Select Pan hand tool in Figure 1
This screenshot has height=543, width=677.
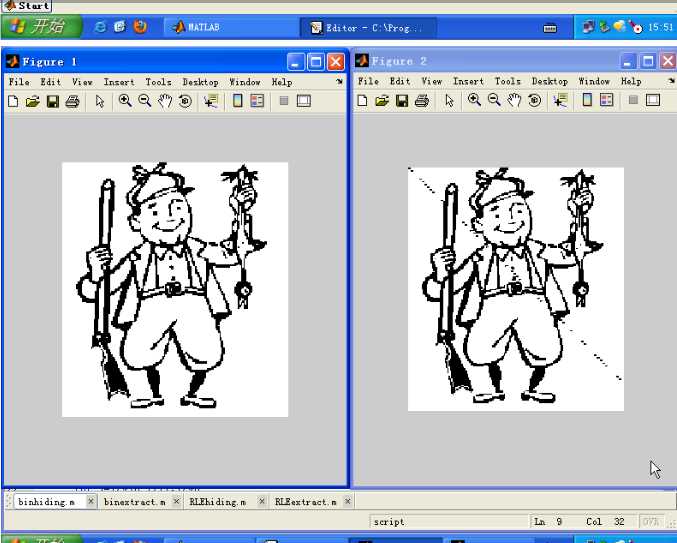click(x=165, y=101)
